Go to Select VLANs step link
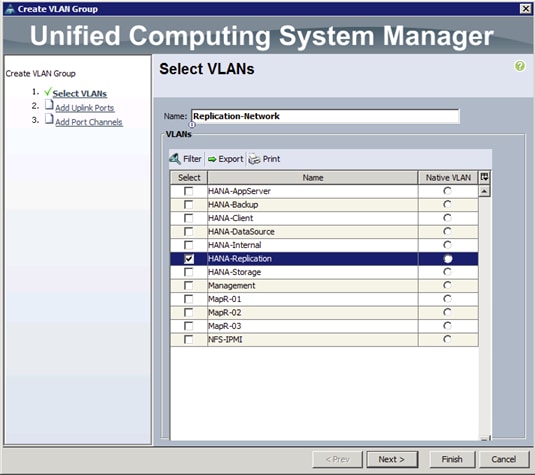Viewport: 535px width, 475px height. click(80, 93)
